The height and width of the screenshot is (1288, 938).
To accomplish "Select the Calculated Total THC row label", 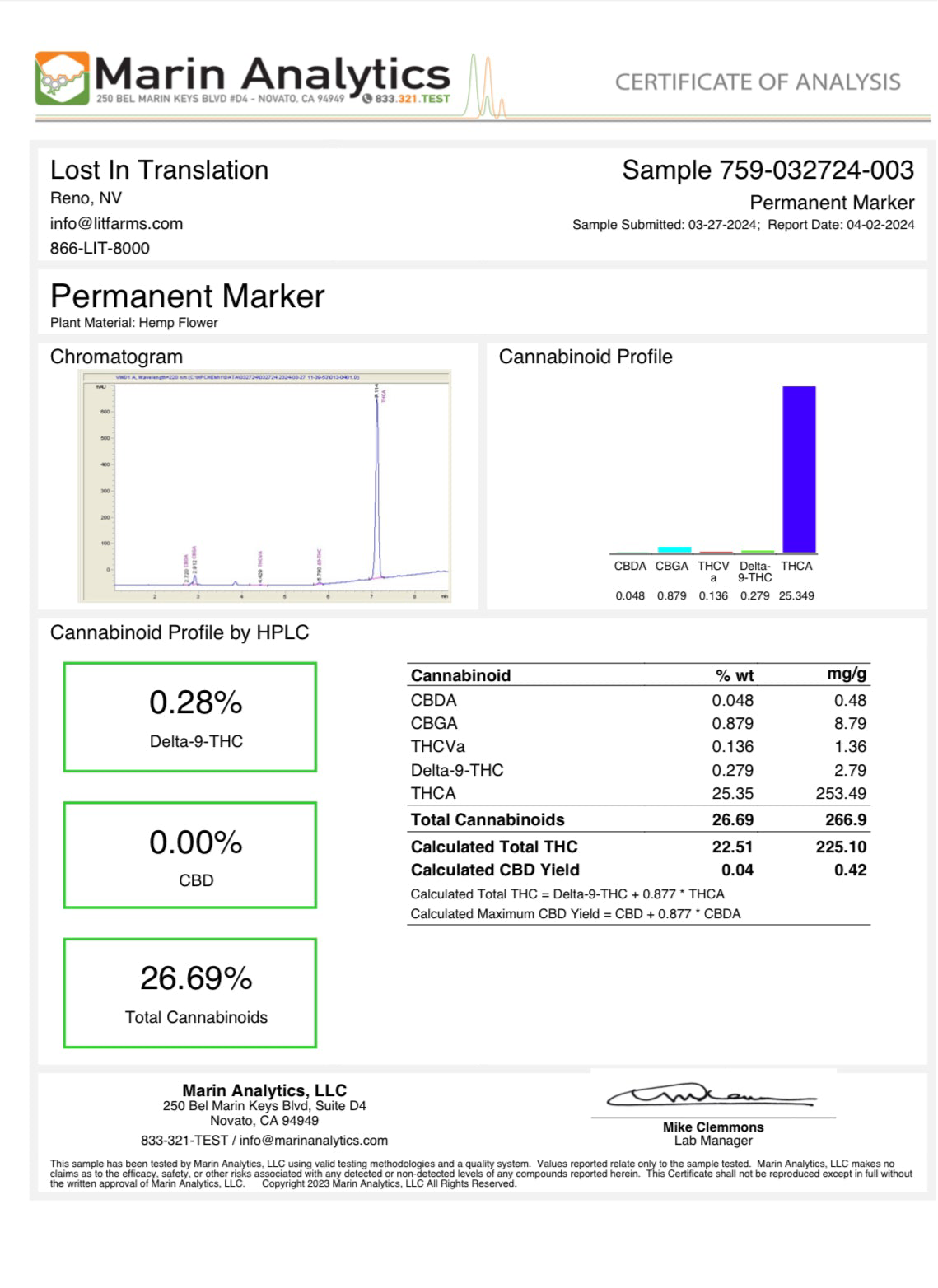I will click(494, 847).
